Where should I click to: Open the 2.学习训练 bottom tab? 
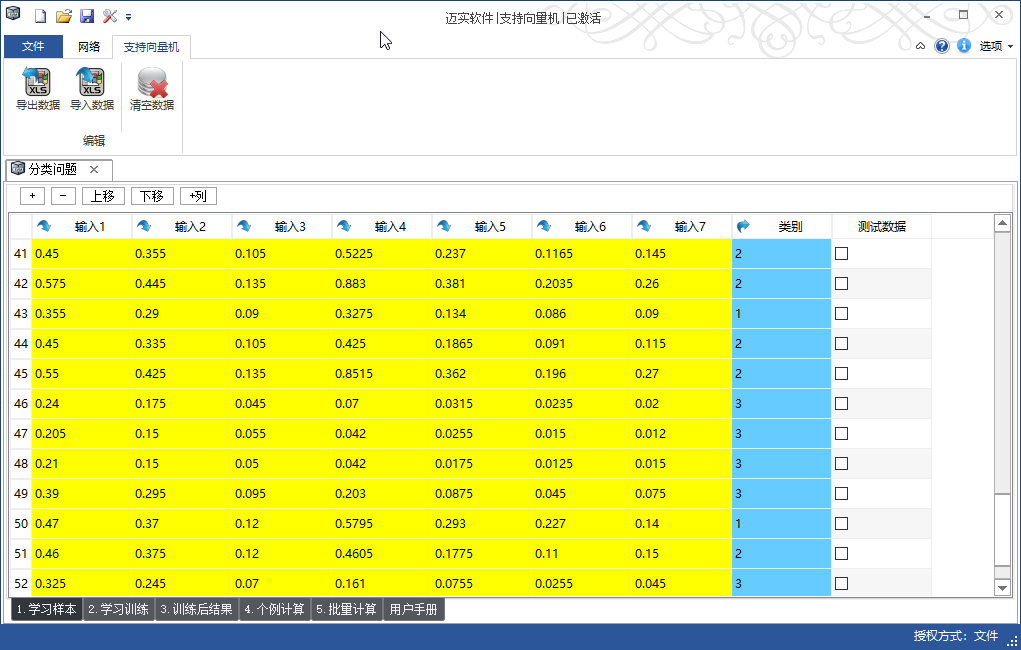click(x=118, y=609)
